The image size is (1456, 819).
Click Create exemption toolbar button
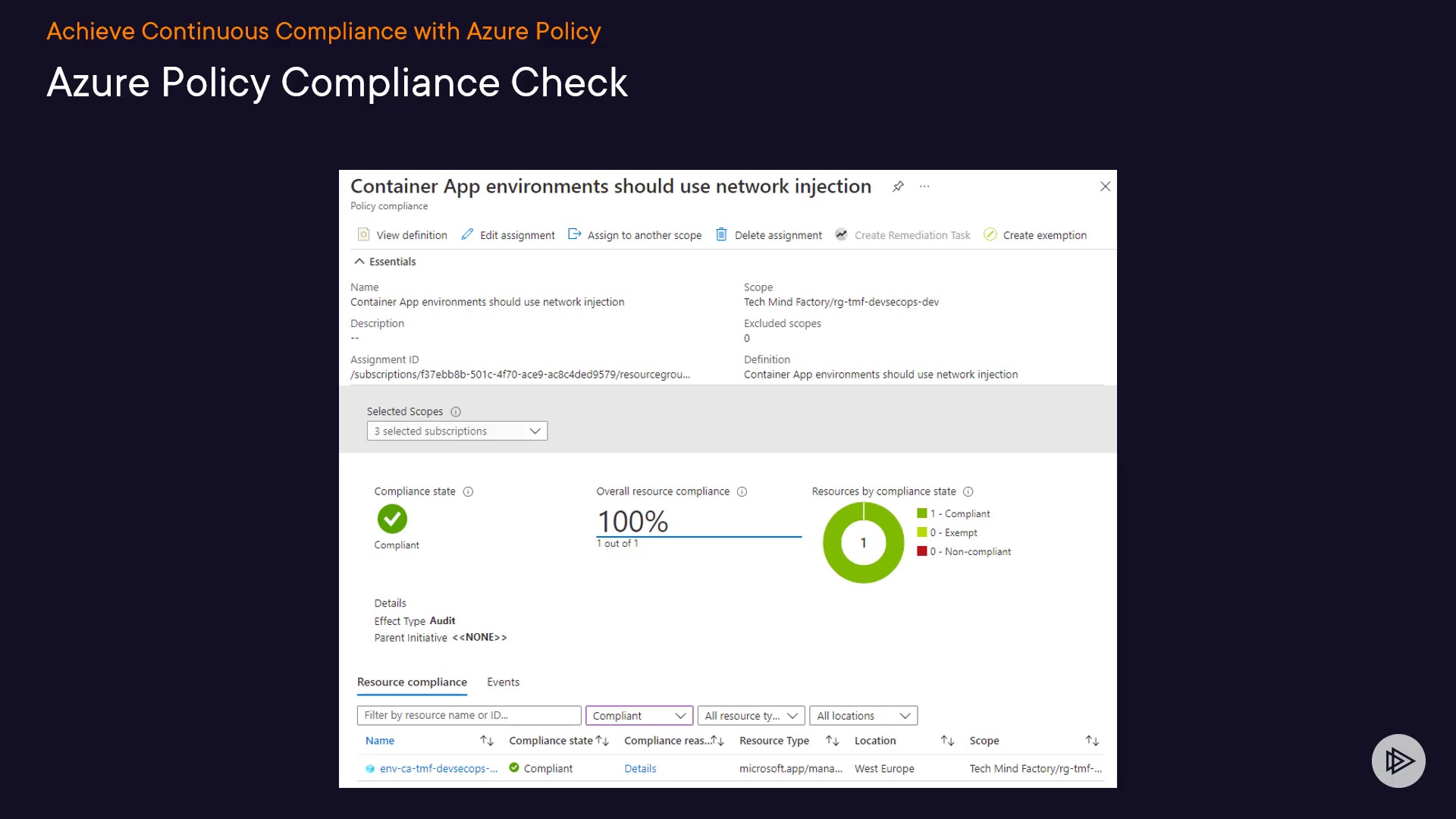click(x=1035, y=235)
